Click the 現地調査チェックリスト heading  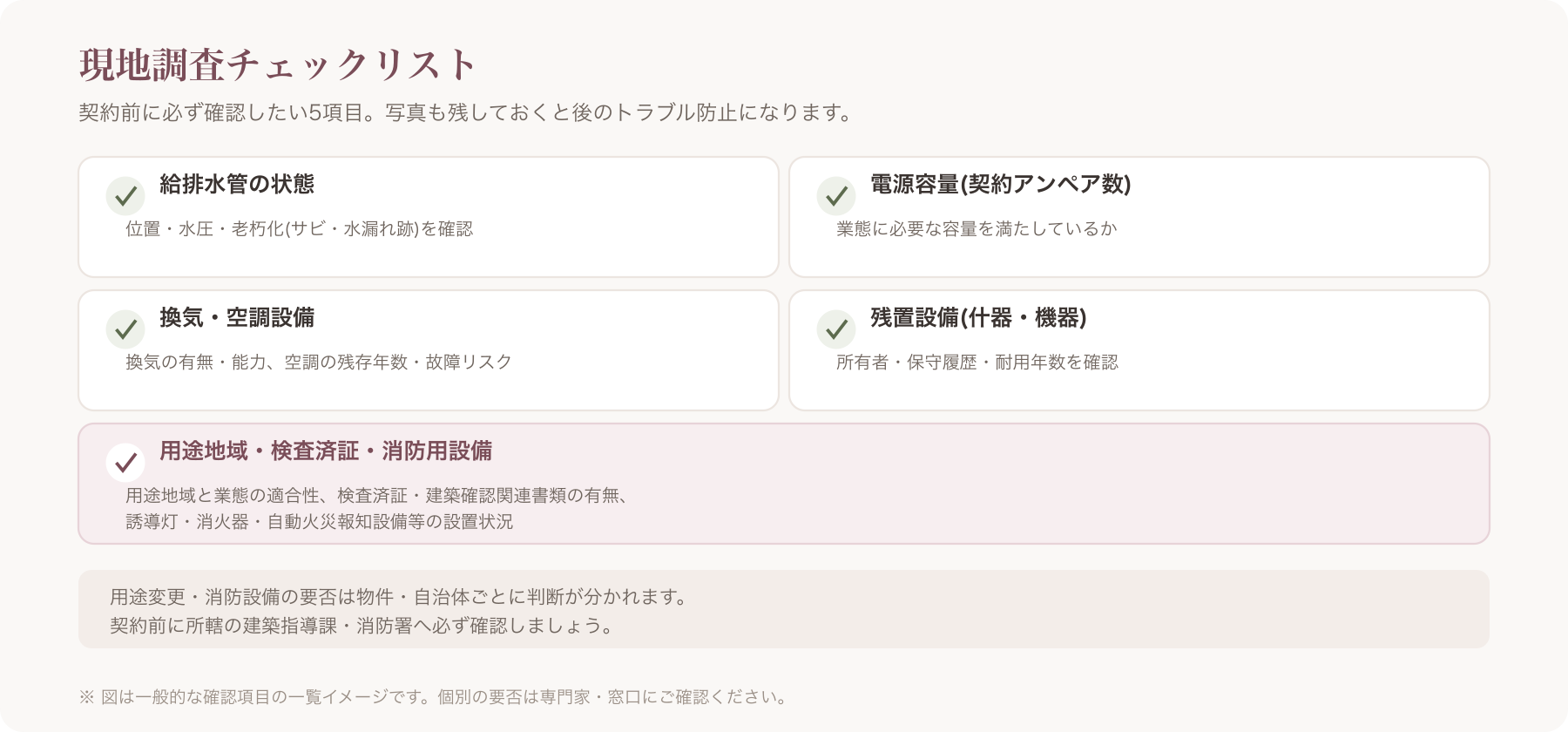[279, 64]
